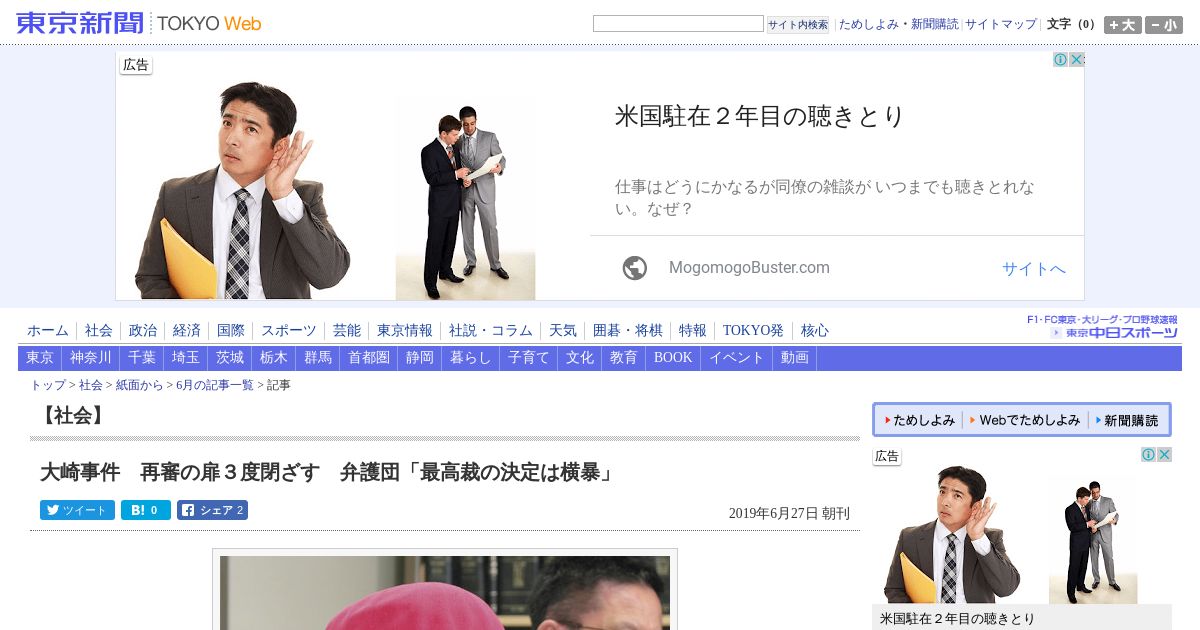
Task: Select 茨城 in regional sub-navigation
Action: 230,358
